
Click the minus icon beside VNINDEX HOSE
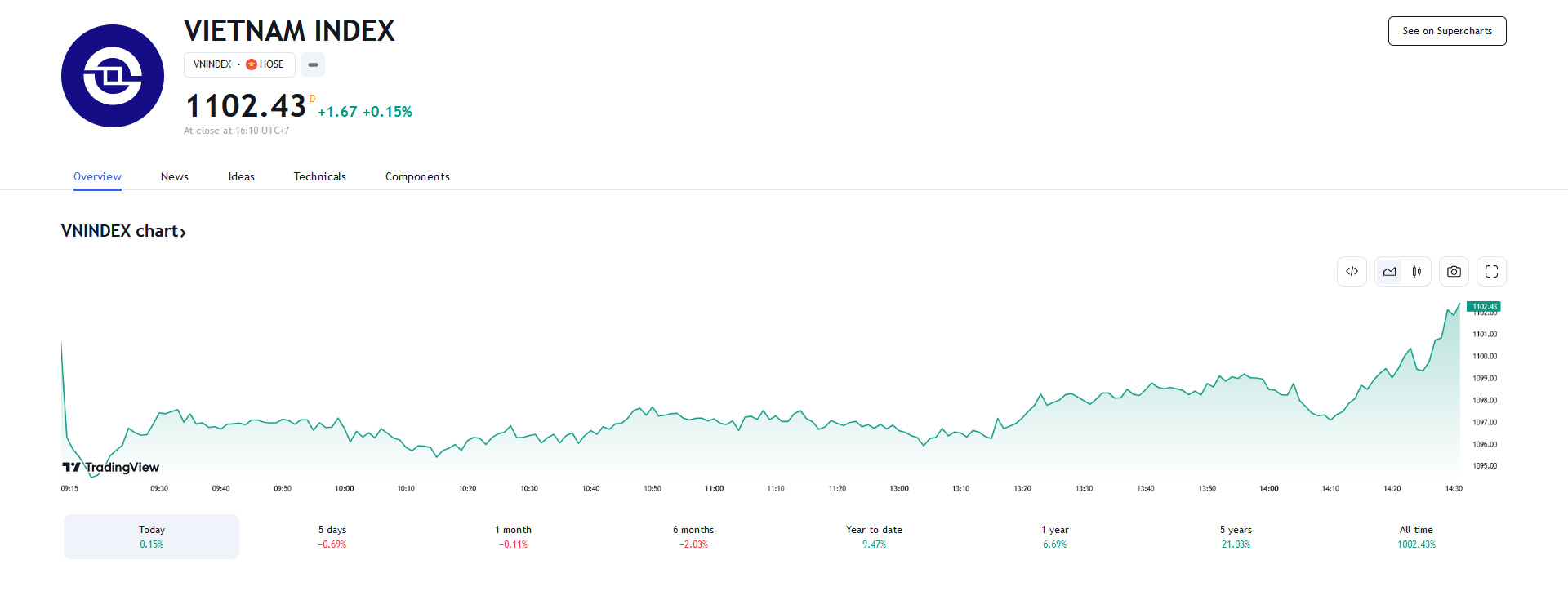tap(313, 64)
